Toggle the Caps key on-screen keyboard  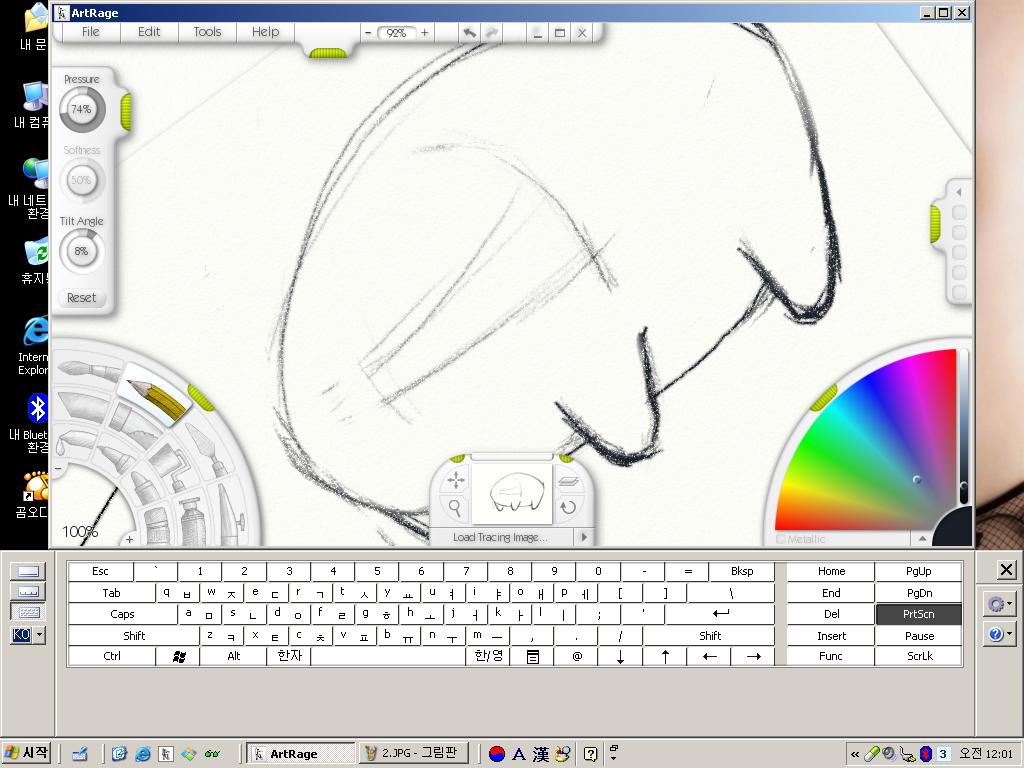122,615
